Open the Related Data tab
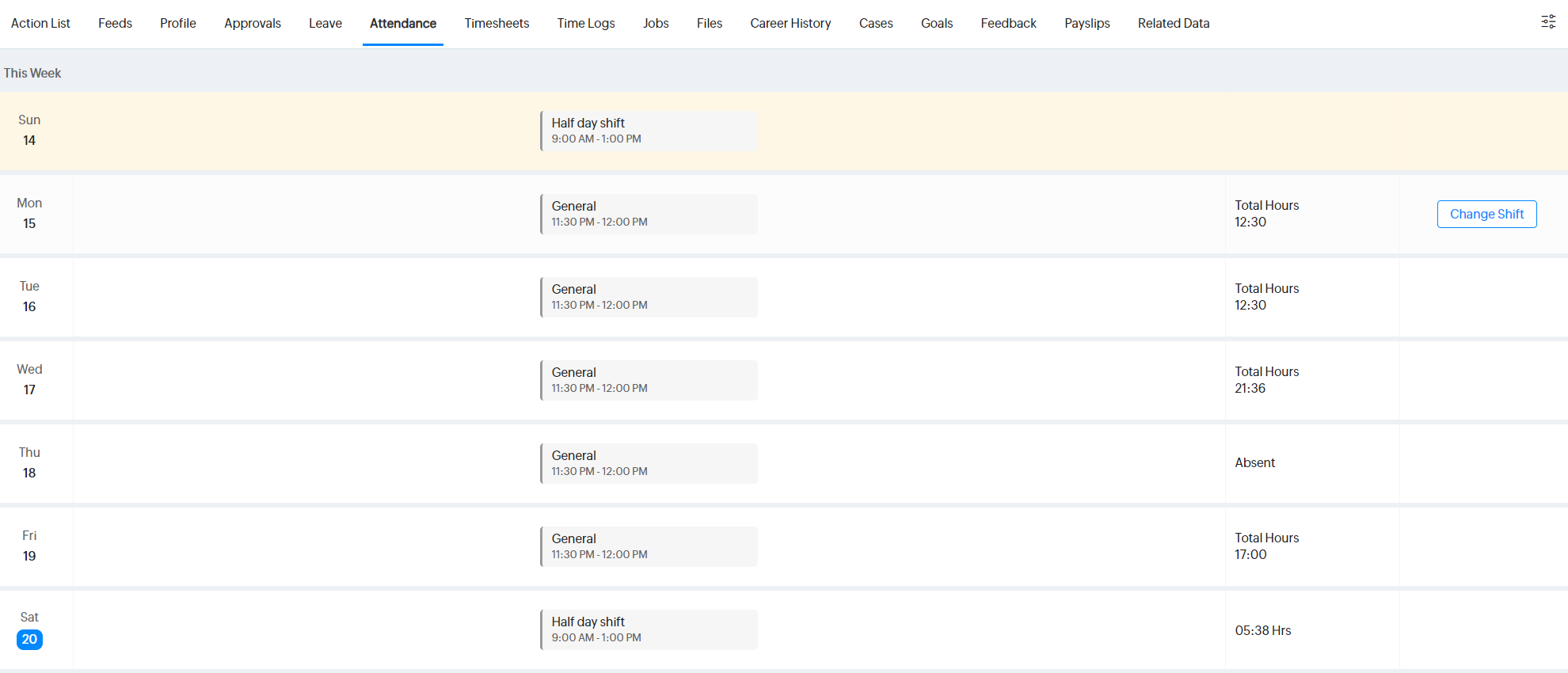The width and height of the screenshot is (1568, 673). pyautogui.click(x=1173, y=23)
